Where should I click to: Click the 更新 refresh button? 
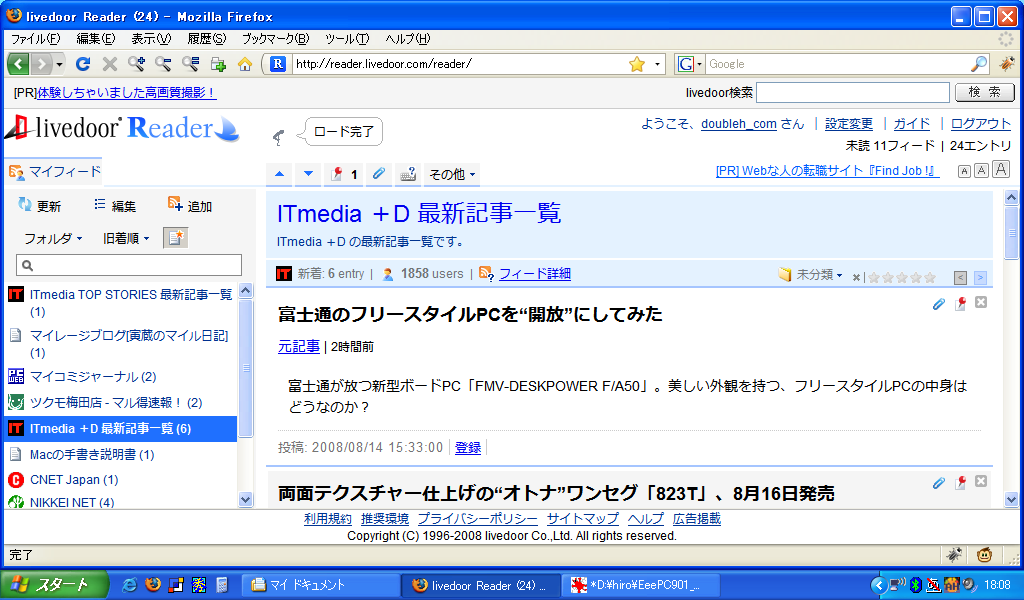[x=39, y=206]
